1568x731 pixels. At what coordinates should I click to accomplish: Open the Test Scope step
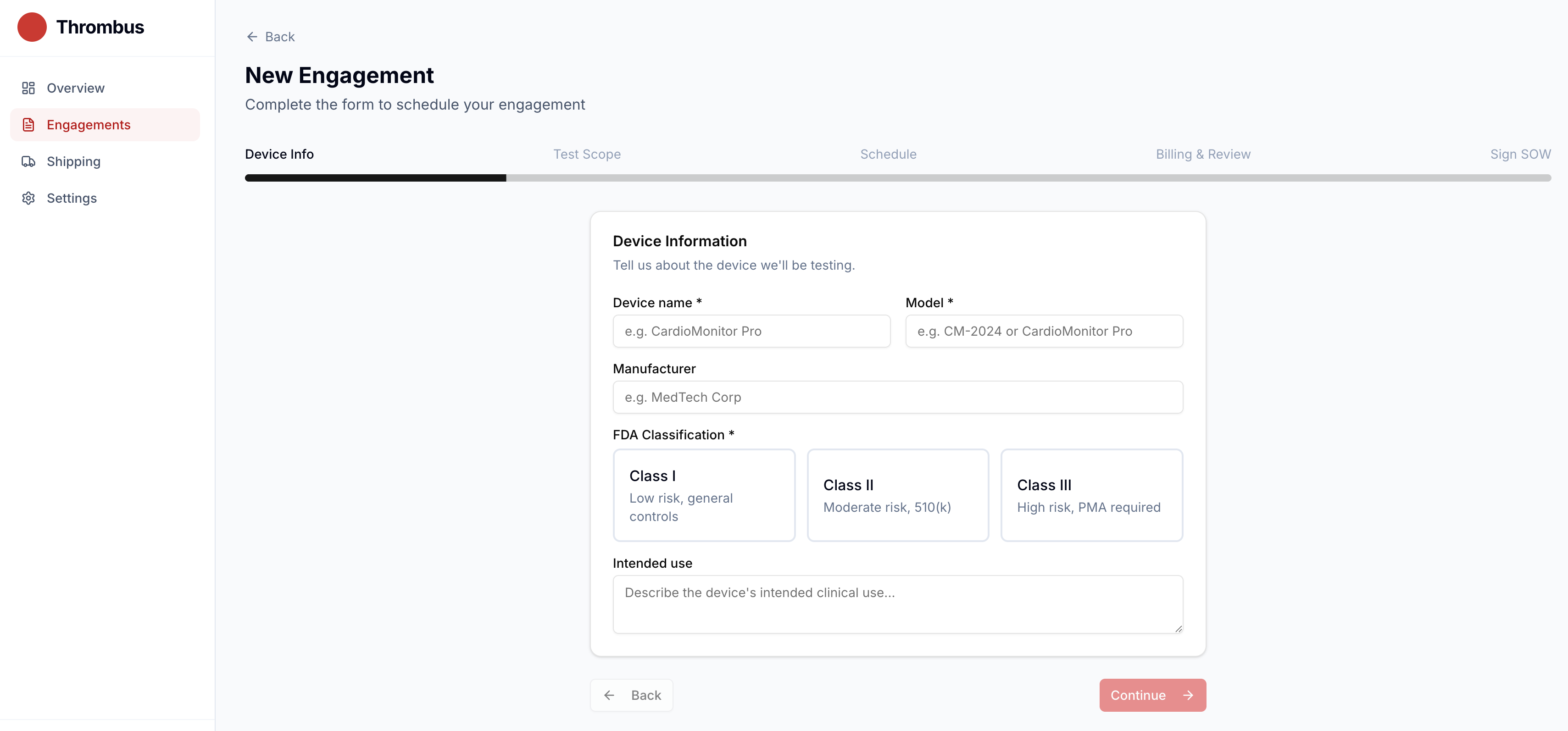586,155
